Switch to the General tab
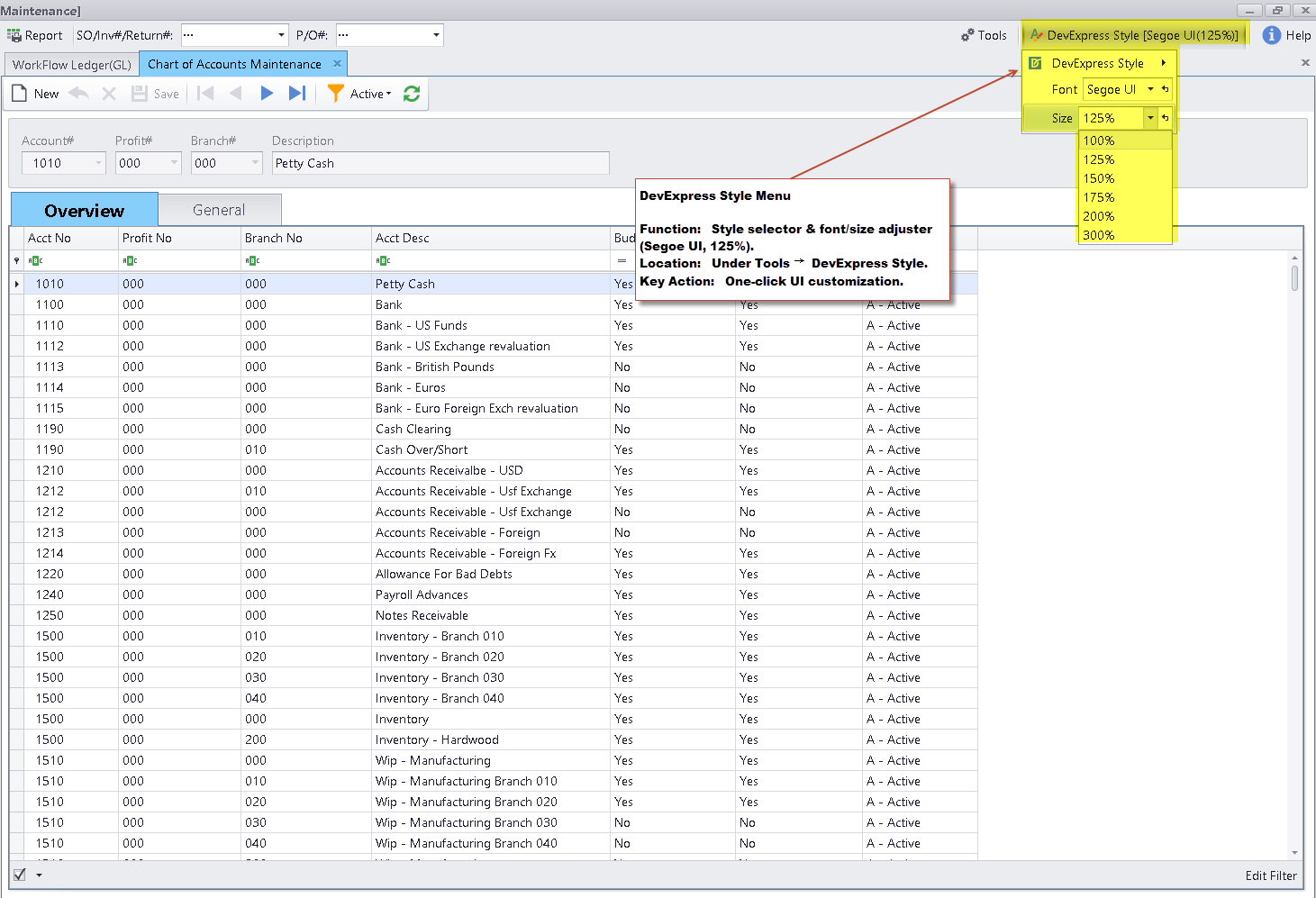This screenshot has height=898, width=1316. click(x=219, y=210)
